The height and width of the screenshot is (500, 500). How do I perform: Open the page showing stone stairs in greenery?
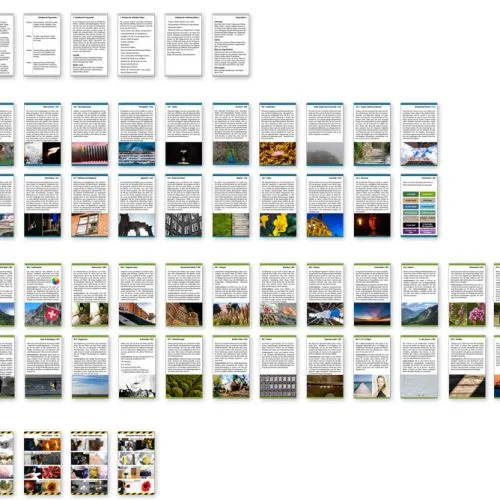(372, 134)
